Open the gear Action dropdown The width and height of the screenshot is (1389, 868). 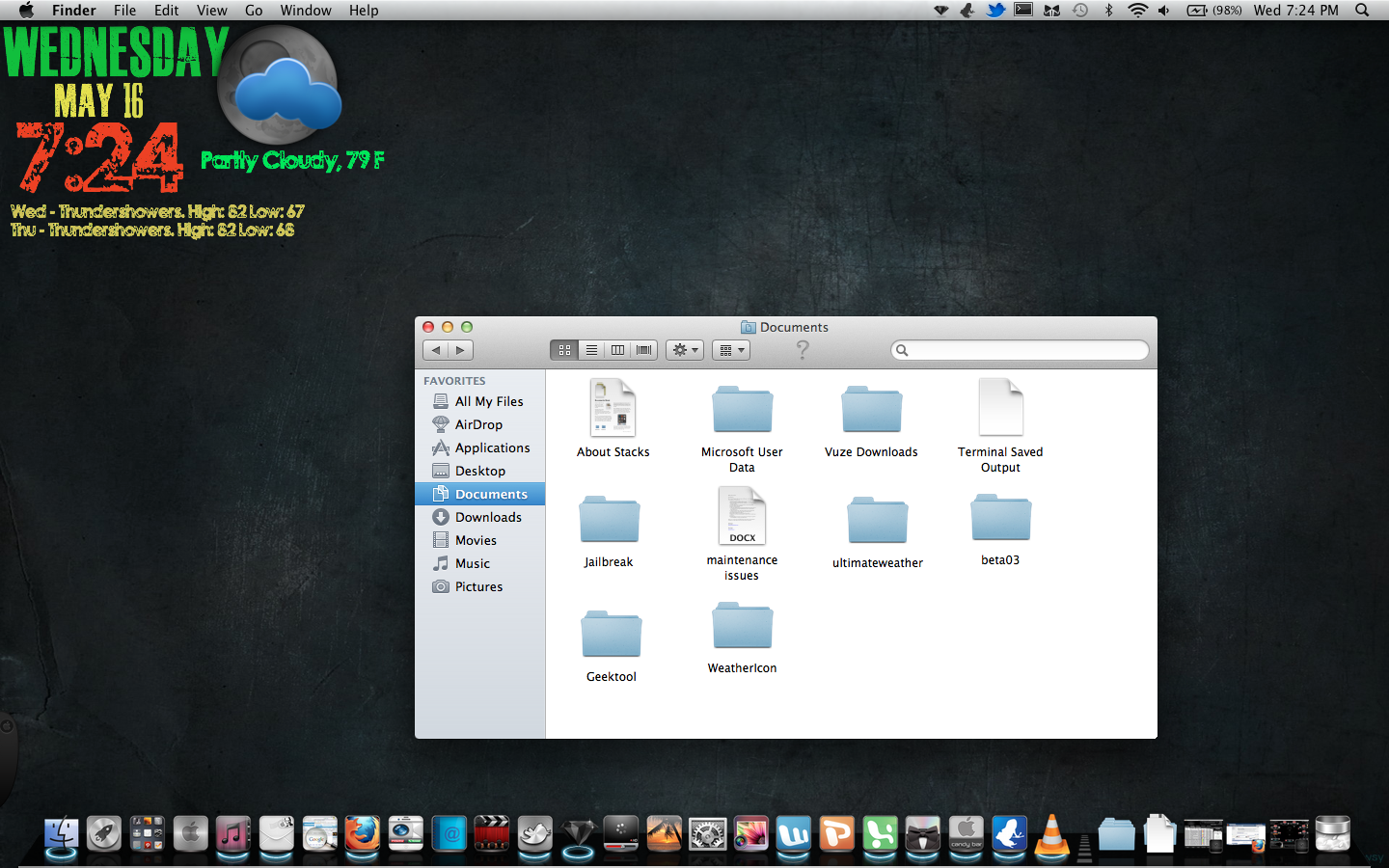point(685,350)
